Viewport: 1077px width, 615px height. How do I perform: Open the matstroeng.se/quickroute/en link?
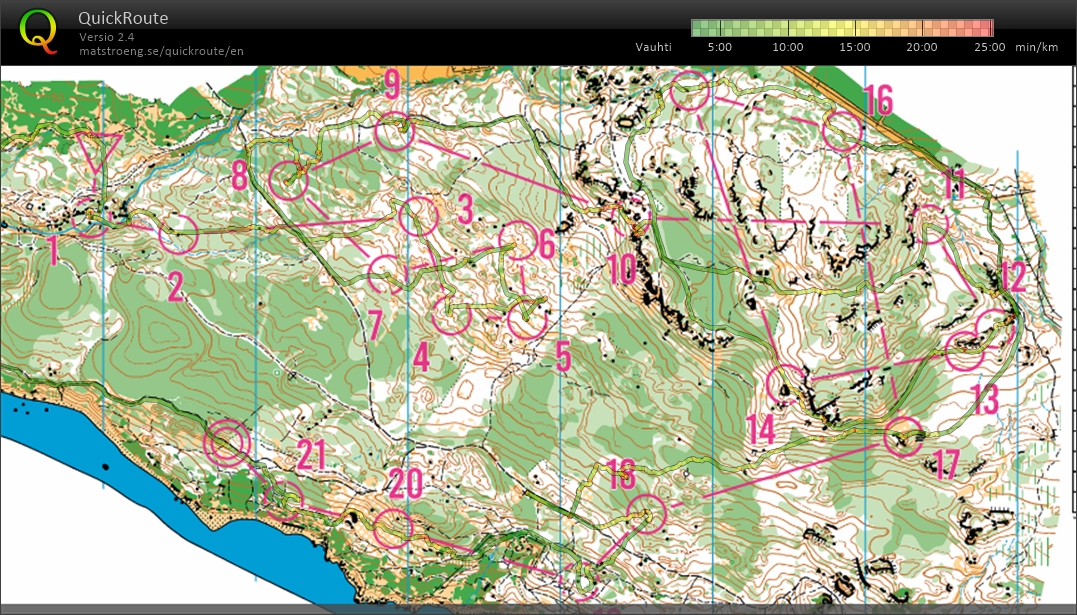point(162,51)
